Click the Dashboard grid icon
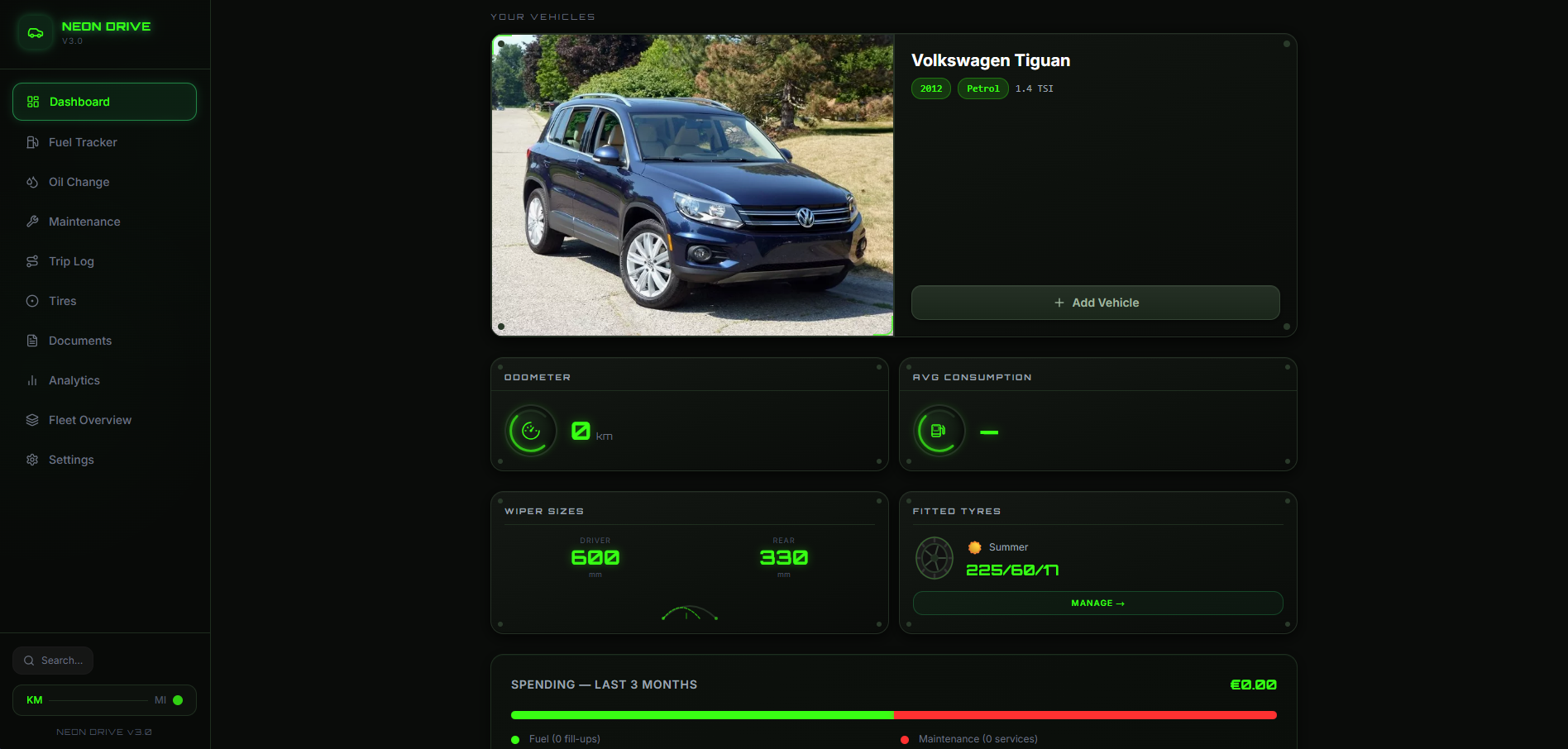1568x749 pixels. [x=33, y=102]
